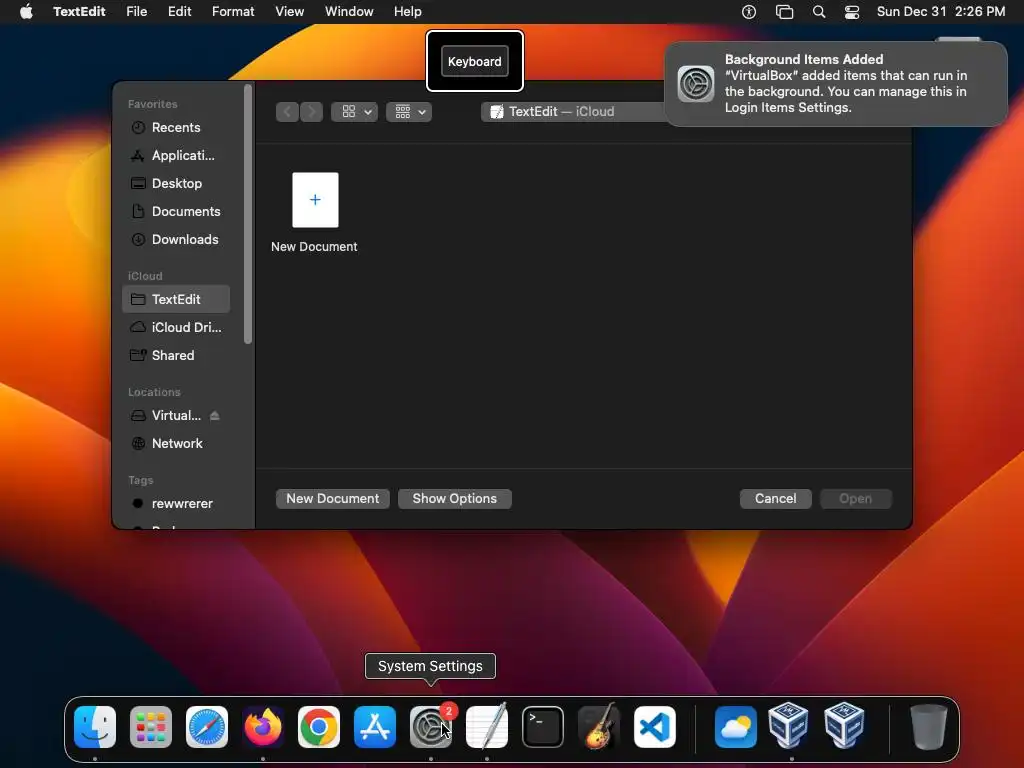Launch Firefox from the Dock
1024x768 pixels.
pos(263,727)
